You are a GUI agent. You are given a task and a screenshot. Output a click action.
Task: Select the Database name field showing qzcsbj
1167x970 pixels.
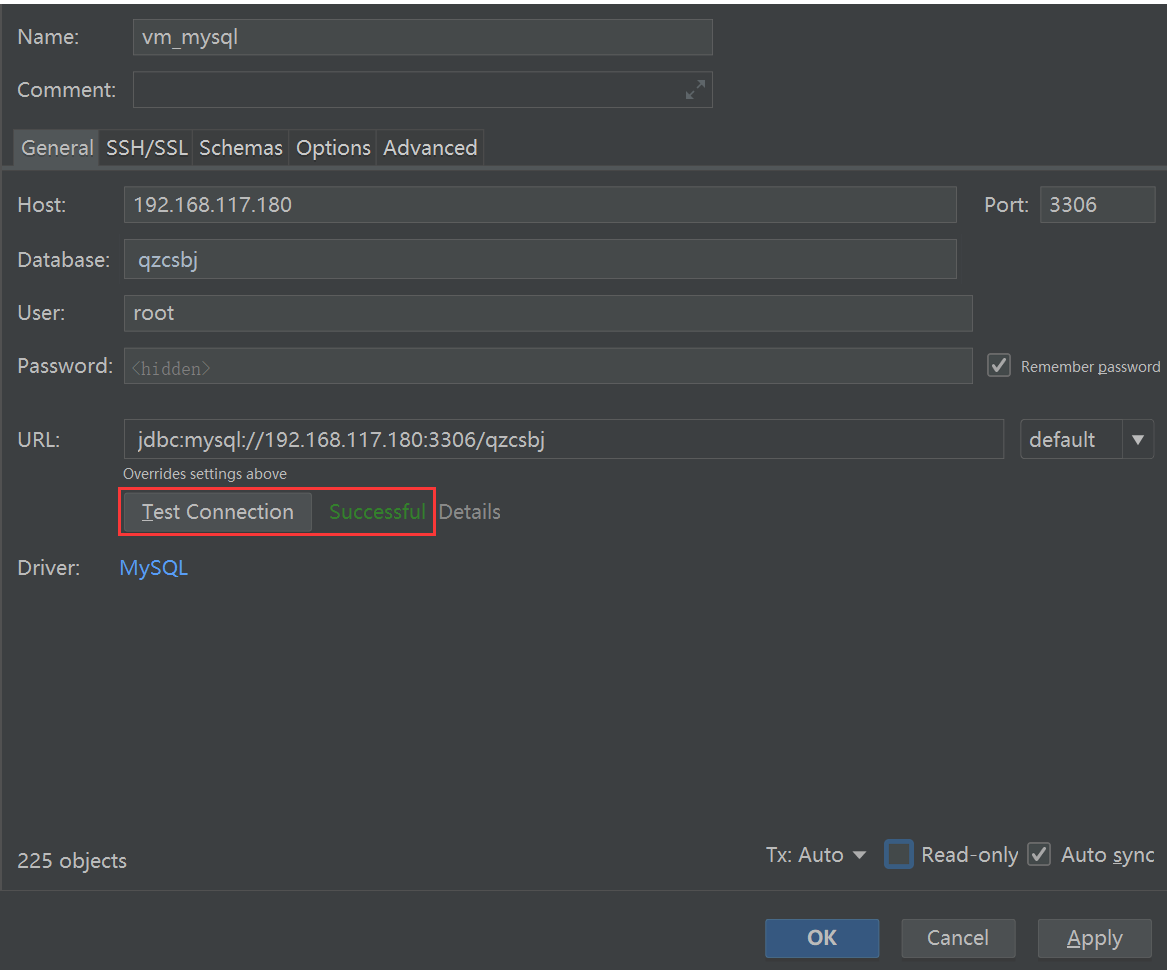[540, 259]
